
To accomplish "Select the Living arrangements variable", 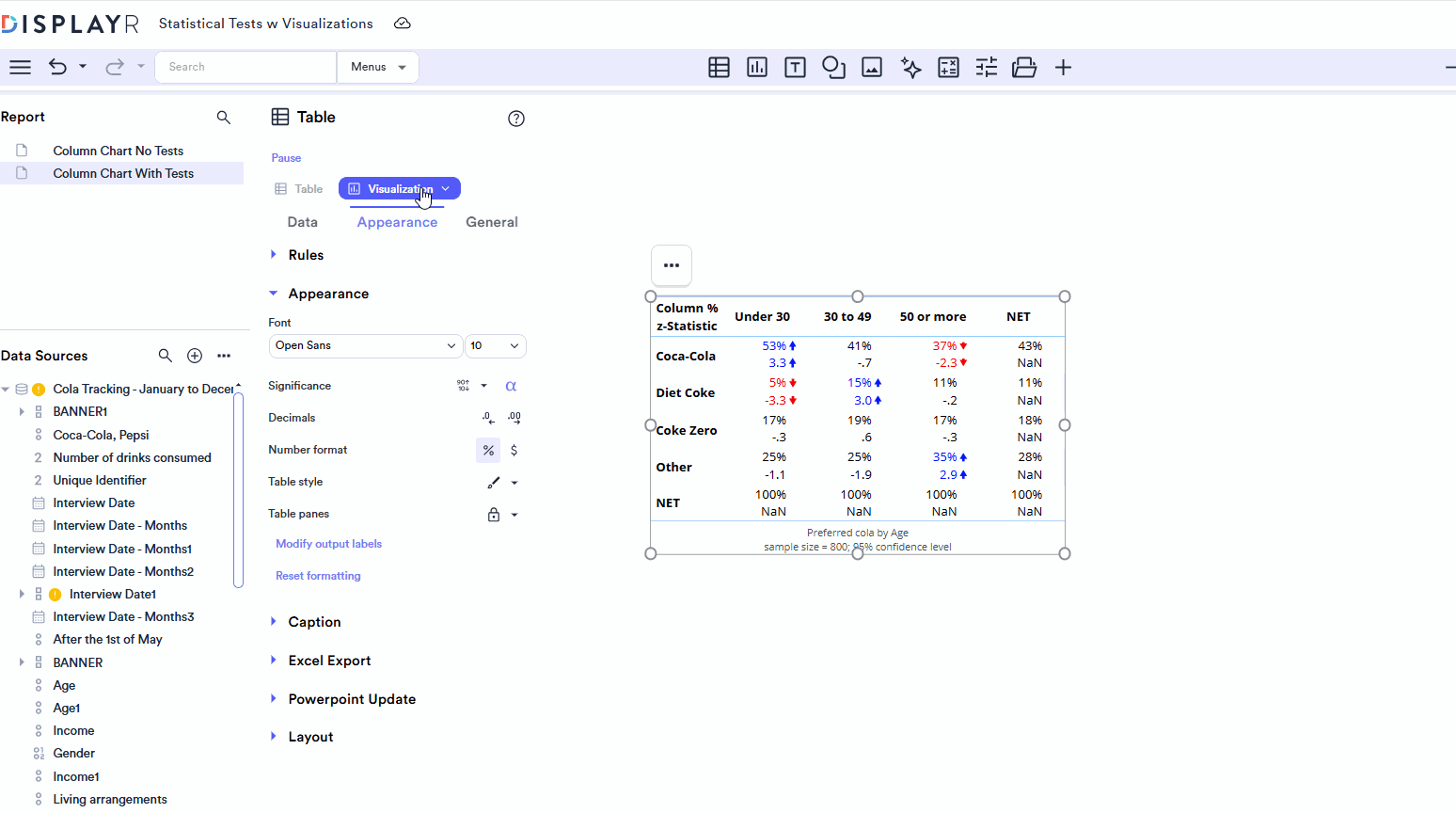I will pyautogui.click(x=110, y=800).
